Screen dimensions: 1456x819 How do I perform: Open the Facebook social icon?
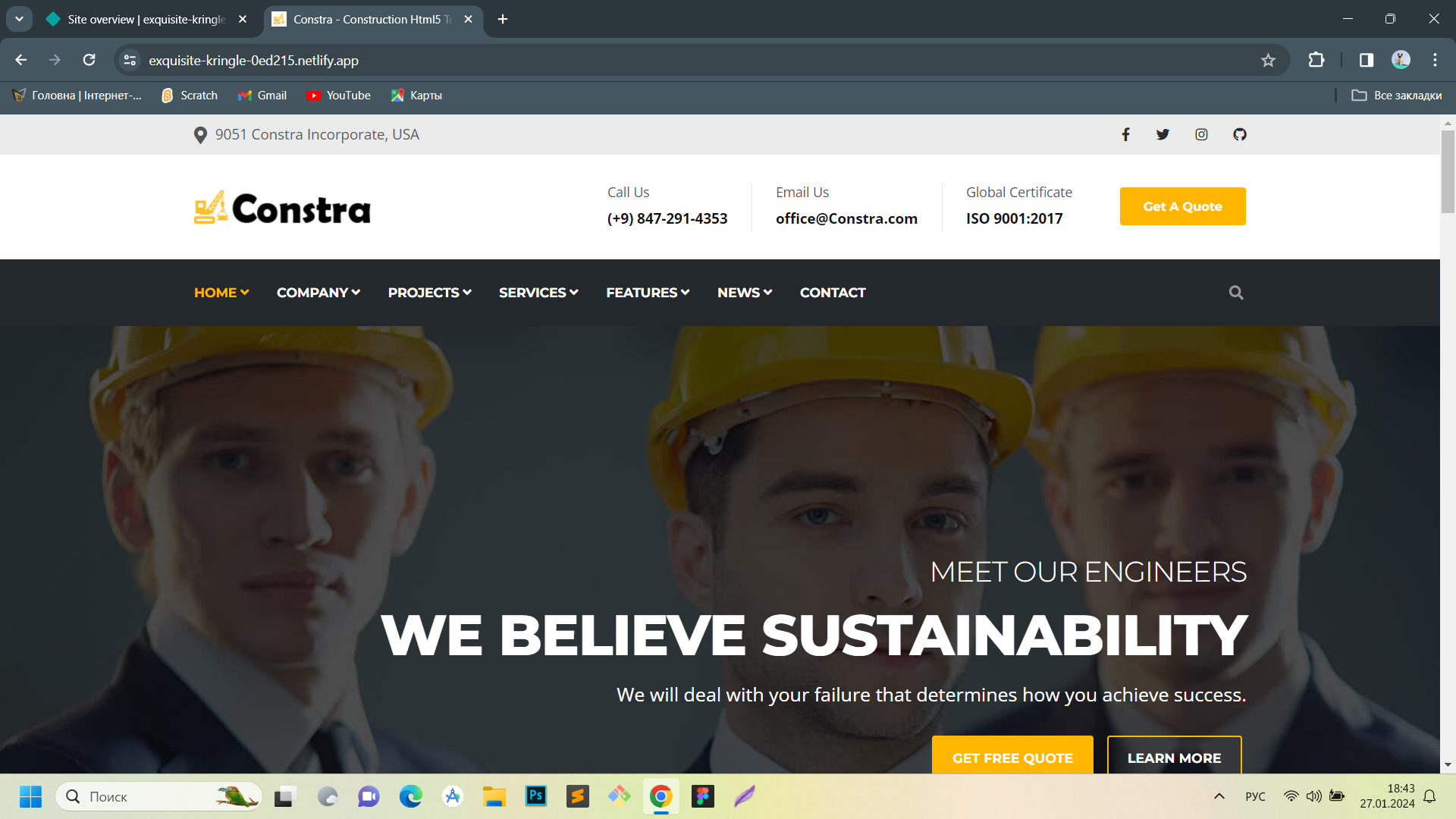tap(1125, 134)
